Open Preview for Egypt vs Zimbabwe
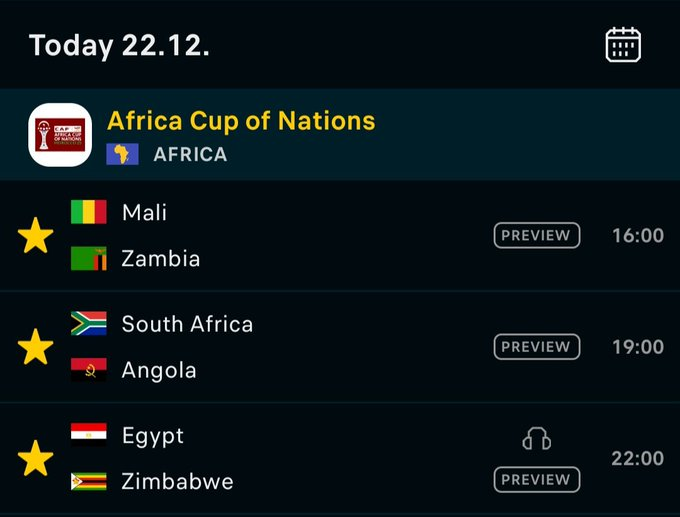This screenshot has height=517, width=680. coord(537,479)
